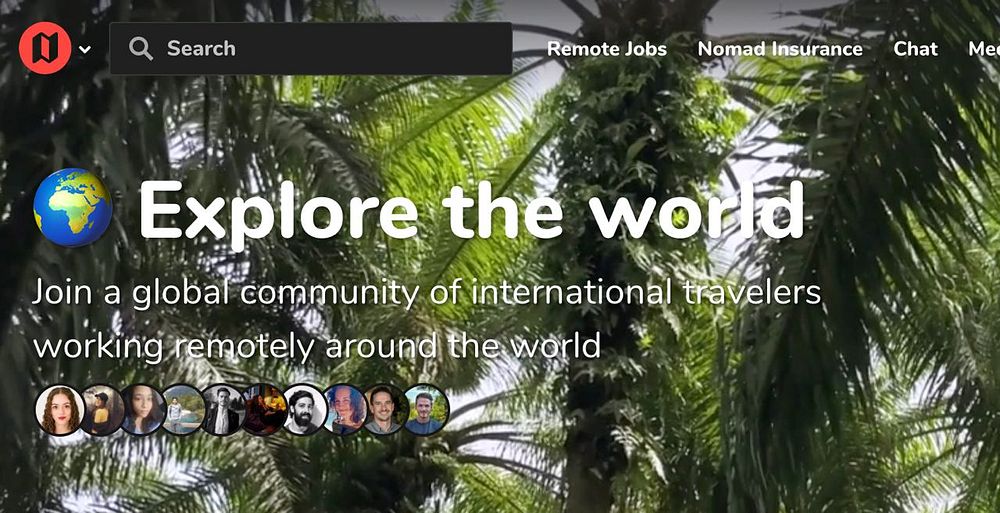Viewport: 1000px width, 513px height.
Task: Open the Remote Jobs page
Action: tap(607, 49)
